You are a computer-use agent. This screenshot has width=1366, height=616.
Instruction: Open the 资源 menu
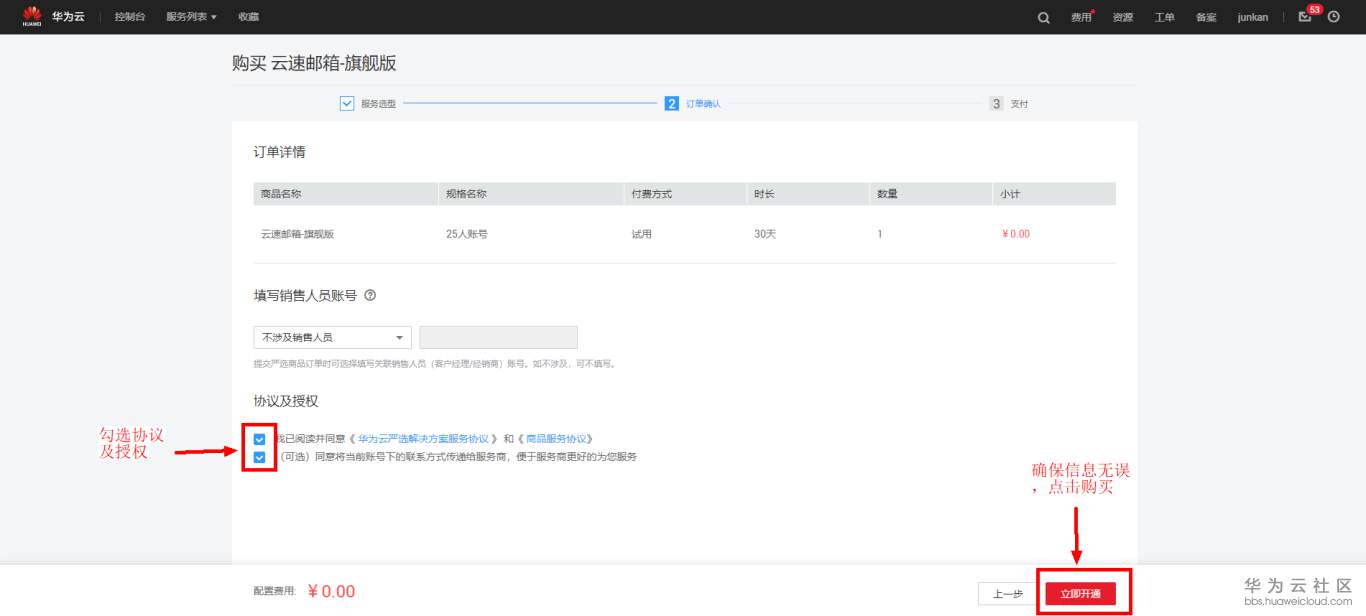point(1123,17)
